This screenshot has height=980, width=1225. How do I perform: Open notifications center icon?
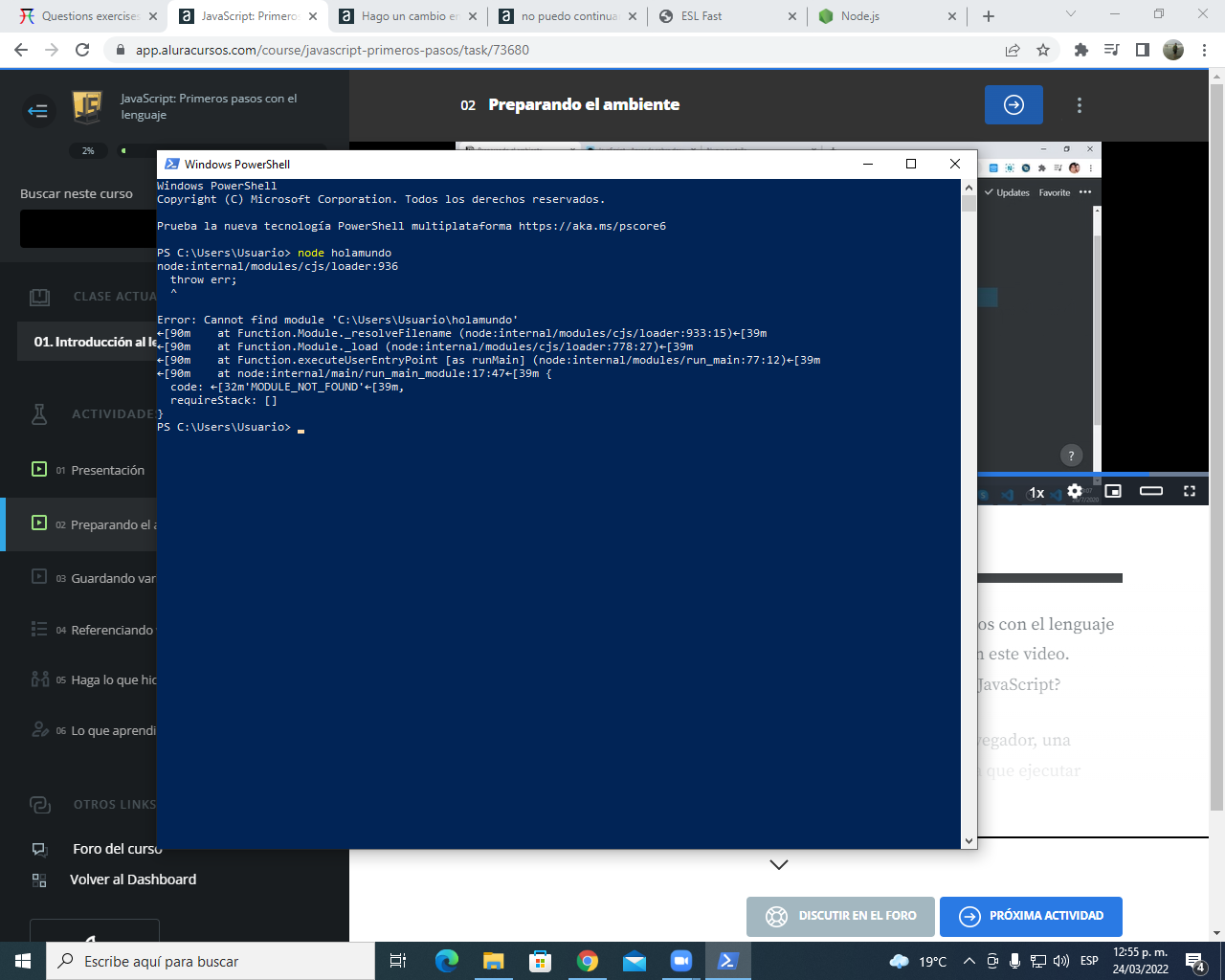[x=1194, y=961]
